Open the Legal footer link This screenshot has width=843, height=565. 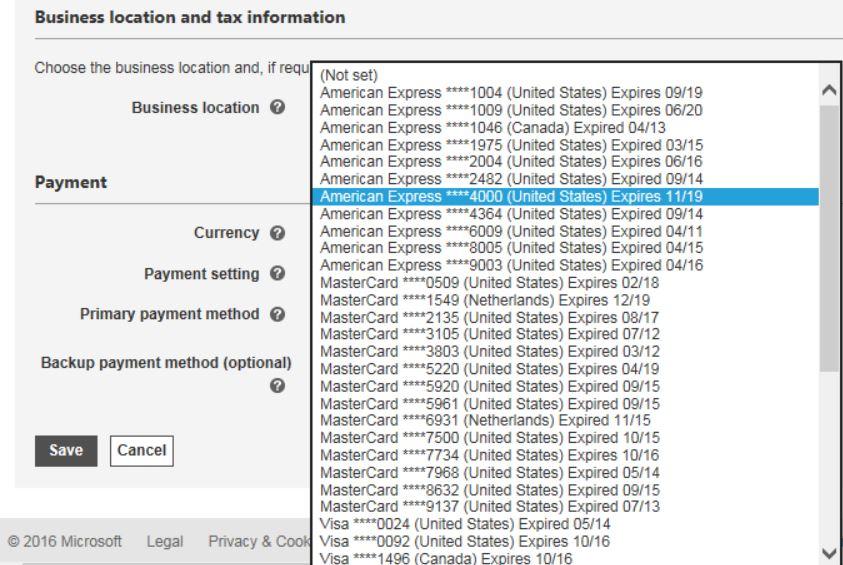(165, 541)
